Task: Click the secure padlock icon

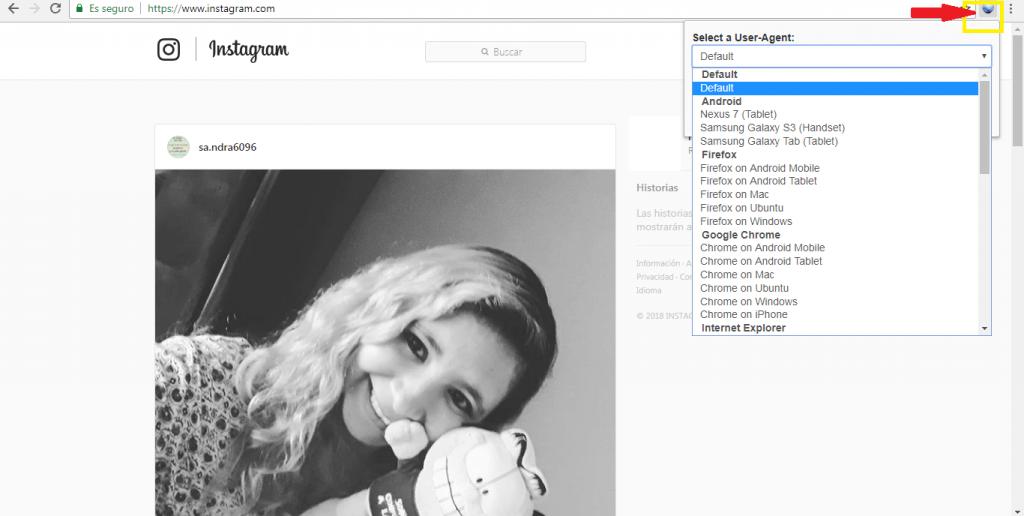Action: point(80,8)
